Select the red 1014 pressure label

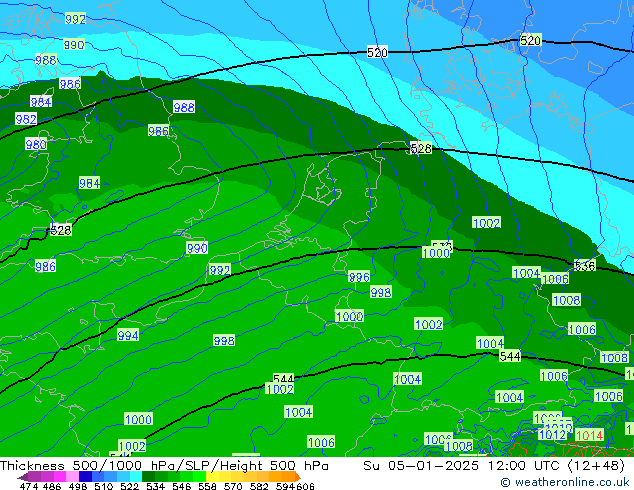pos(589,435)
